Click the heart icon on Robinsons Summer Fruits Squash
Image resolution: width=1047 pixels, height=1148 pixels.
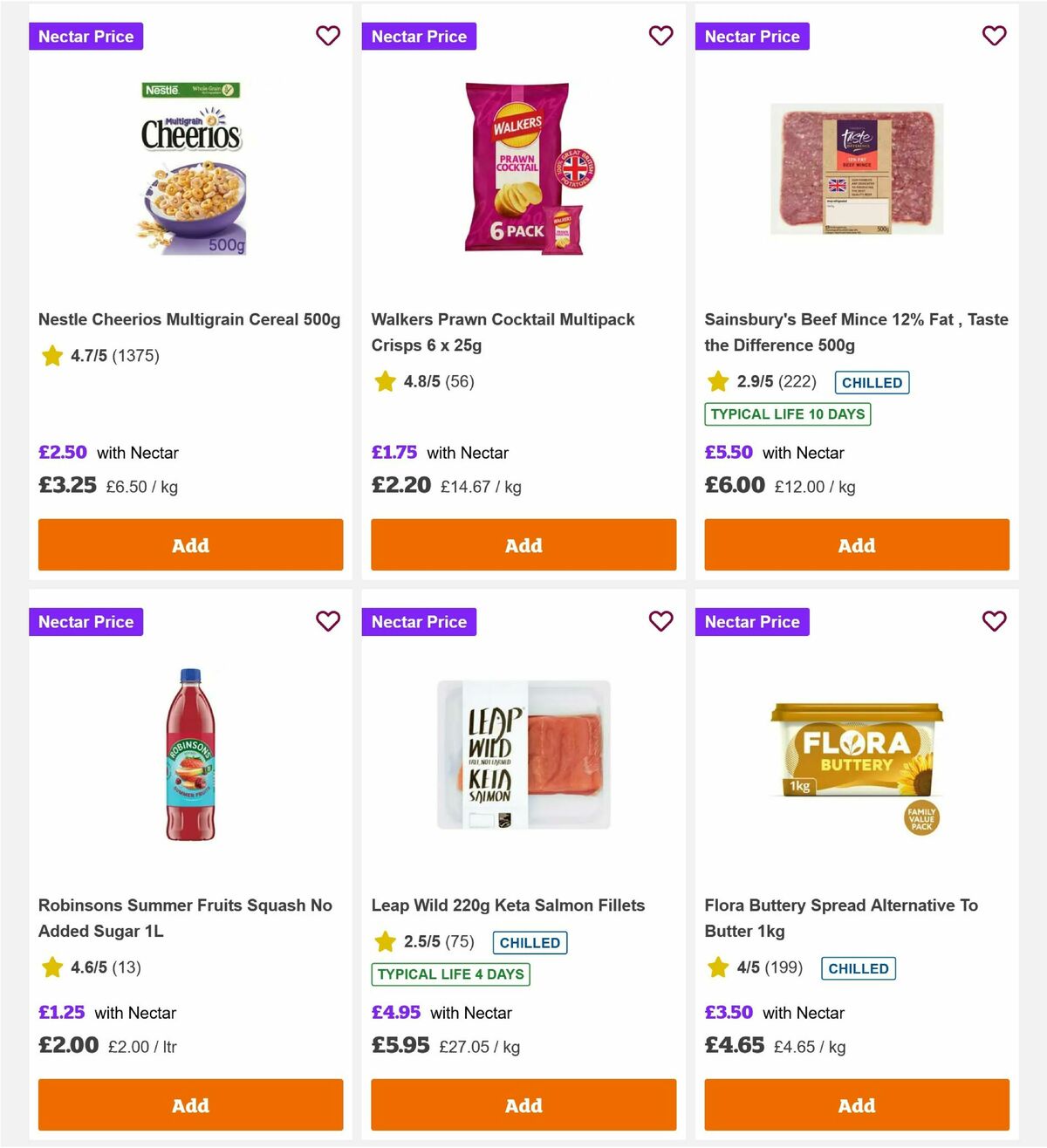click(x=328, y=621)
